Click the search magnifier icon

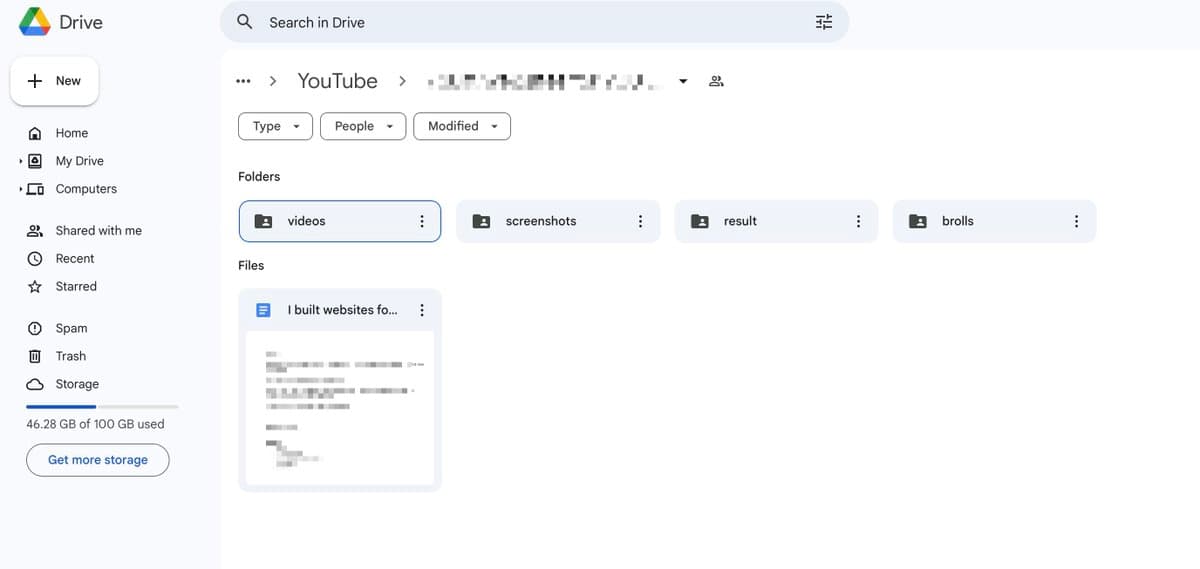(244, 21)
